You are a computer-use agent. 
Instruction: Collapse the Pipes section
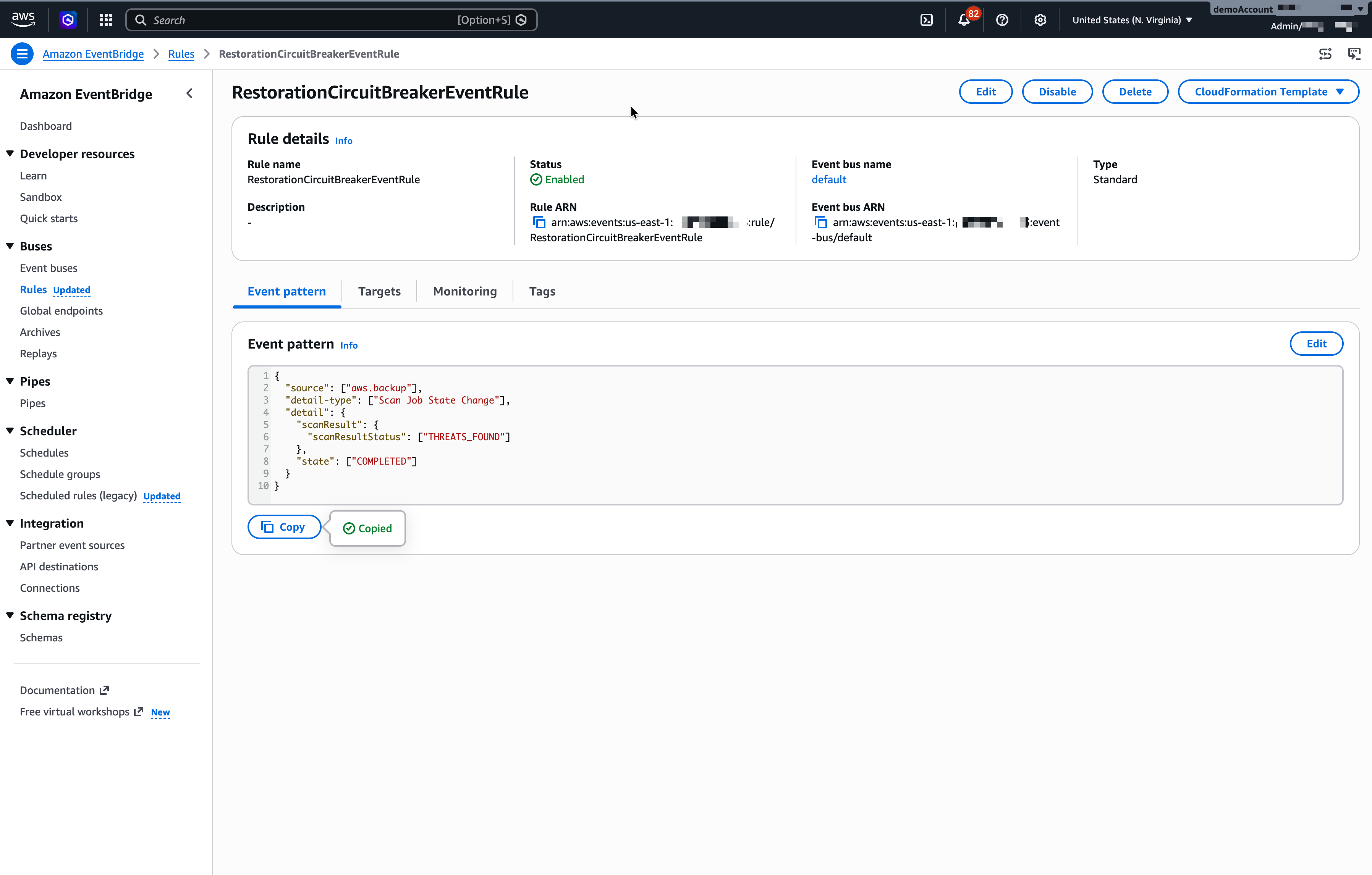point(10,381)
